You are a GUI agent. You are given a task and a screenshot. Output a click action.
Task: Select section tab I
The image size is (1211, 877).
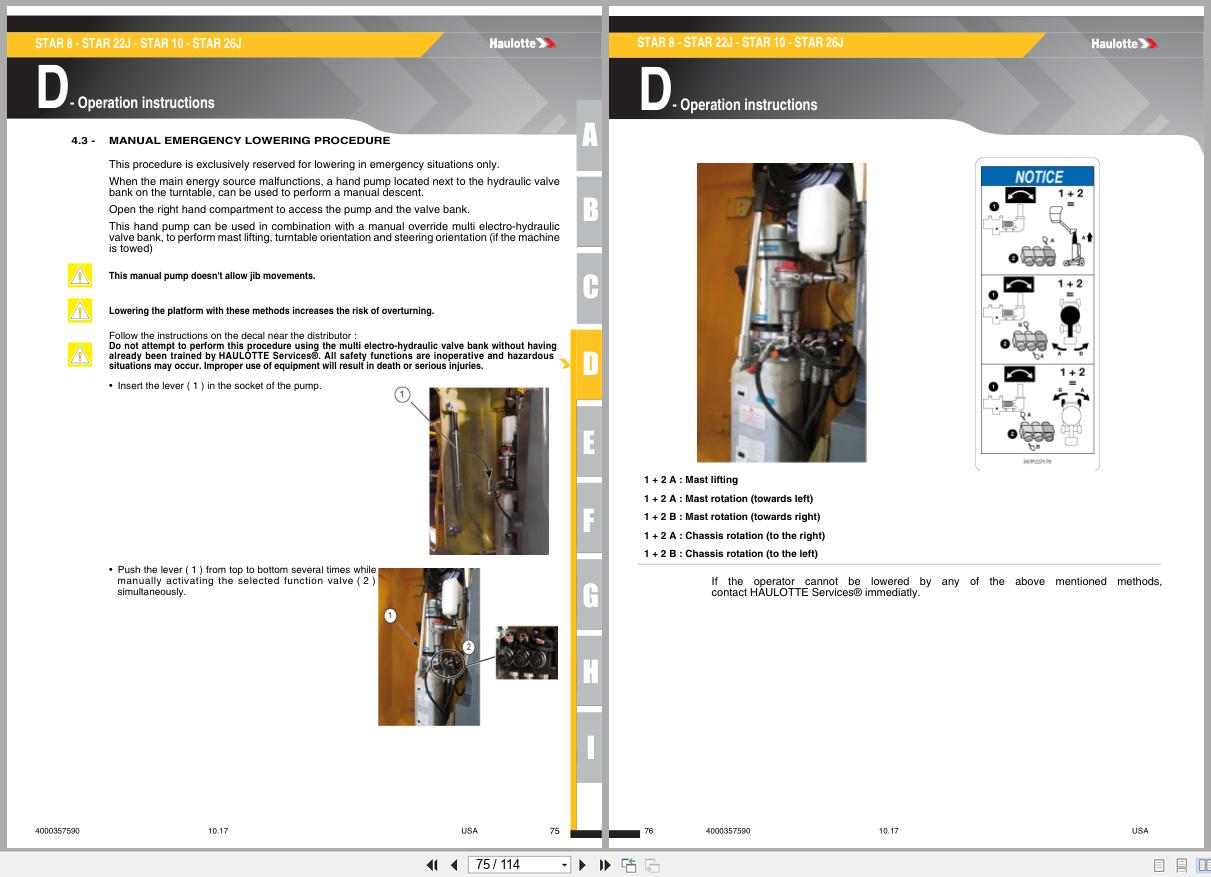pos(589,747)
